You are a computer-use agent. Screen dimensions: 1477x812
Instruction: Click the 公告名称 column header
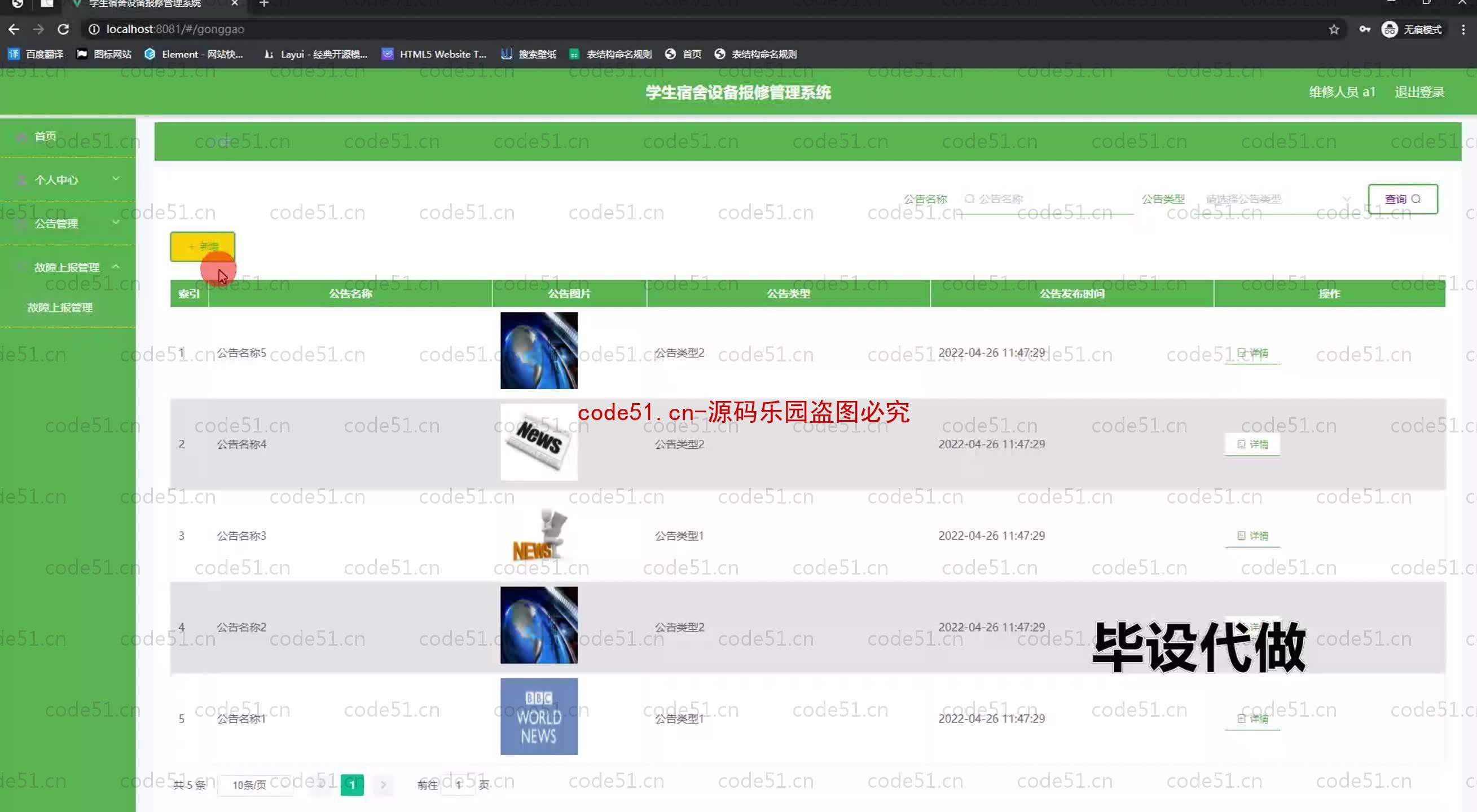pos(350,293)
